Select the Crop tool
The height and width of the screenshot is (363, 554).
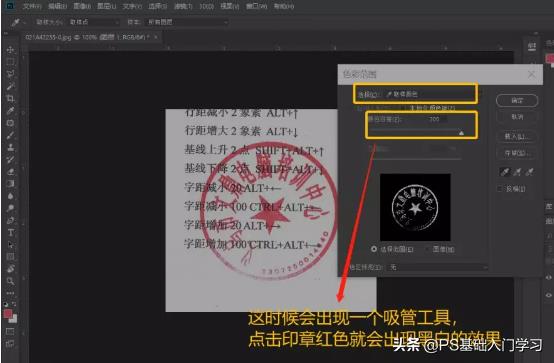tap(10, 98)
